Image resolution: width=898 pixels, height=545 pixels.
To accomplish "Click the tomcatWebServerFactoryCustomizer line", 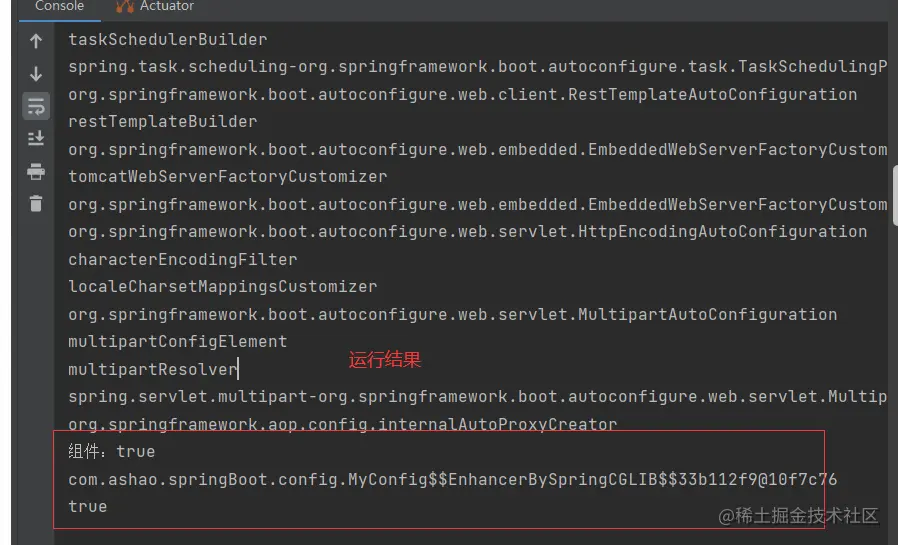I will tap(227, 177).
